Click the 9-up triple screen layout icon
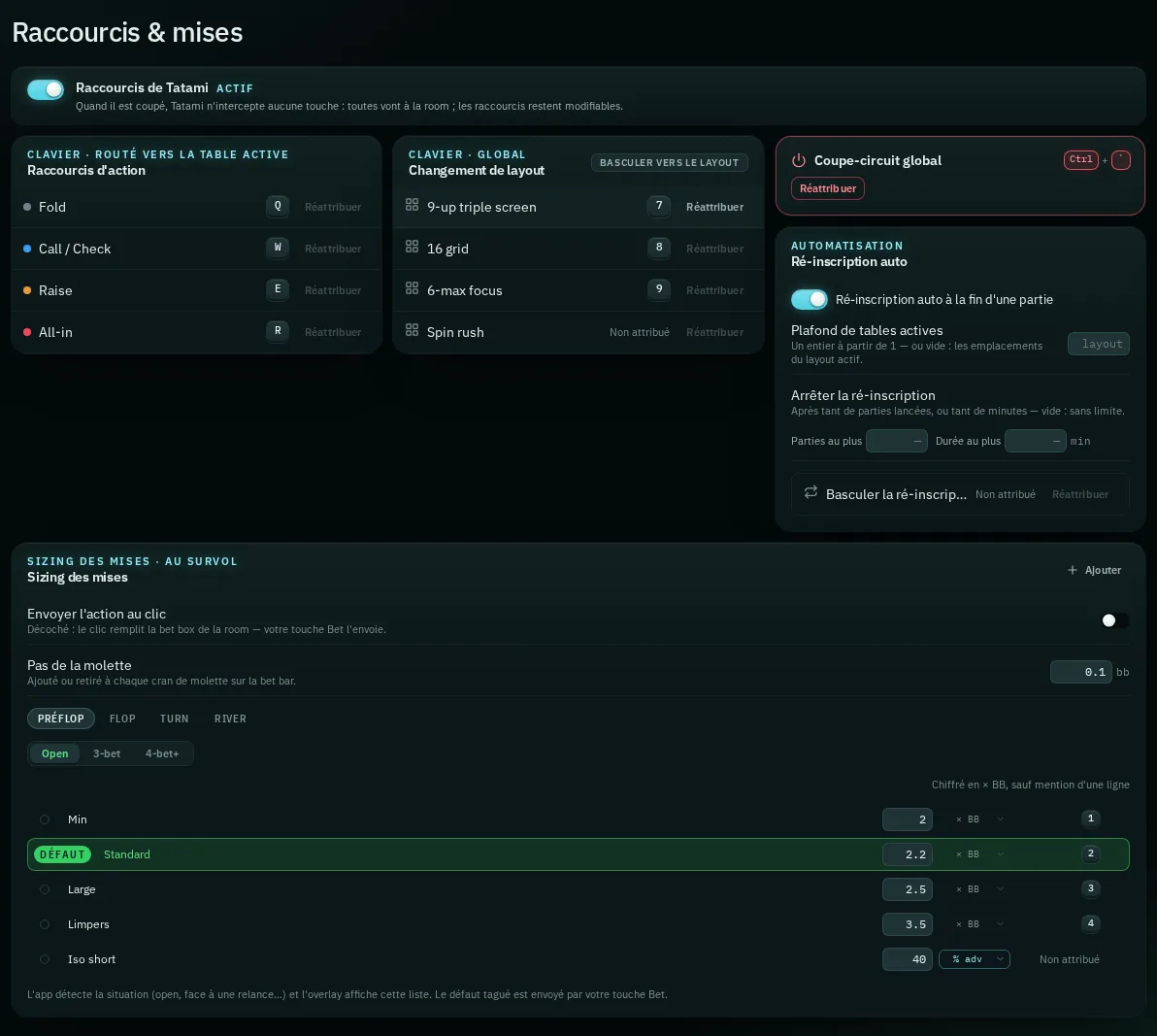Screen dimensions: 1157x1036 click(x=412, y=205)
